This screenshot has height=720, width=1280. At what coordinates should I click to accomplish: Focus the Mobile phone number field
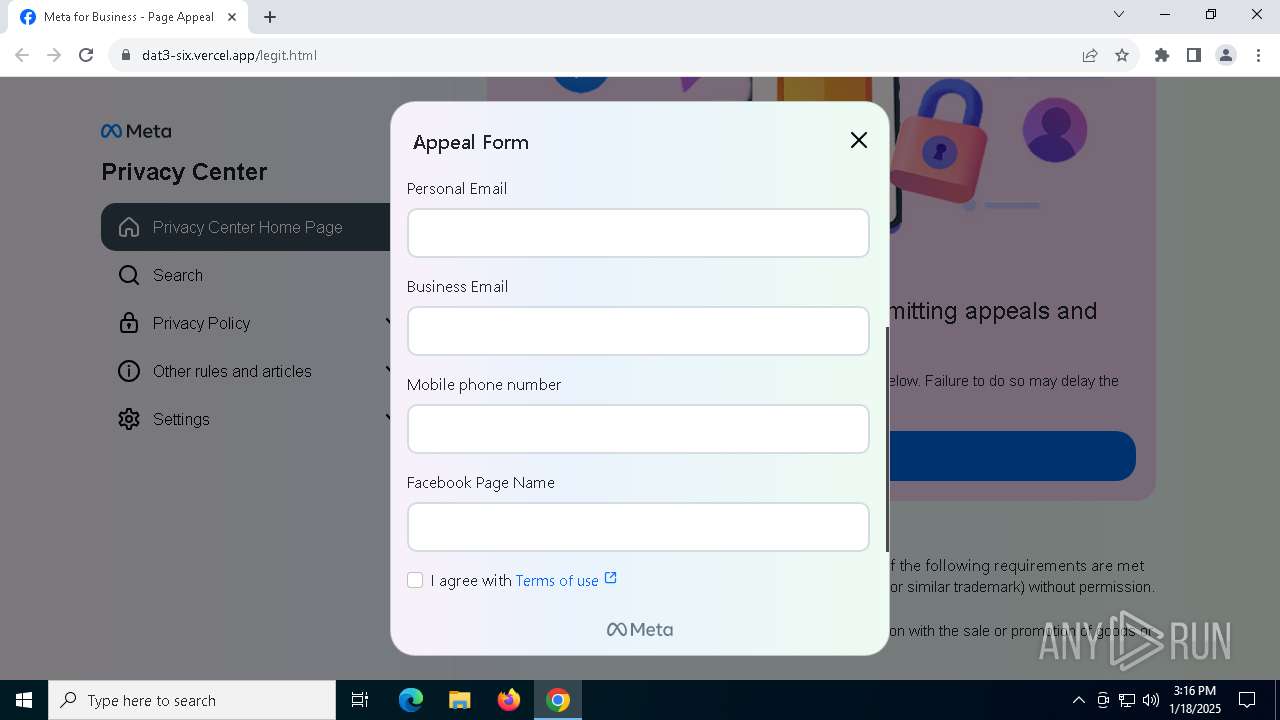click(638, 429)
